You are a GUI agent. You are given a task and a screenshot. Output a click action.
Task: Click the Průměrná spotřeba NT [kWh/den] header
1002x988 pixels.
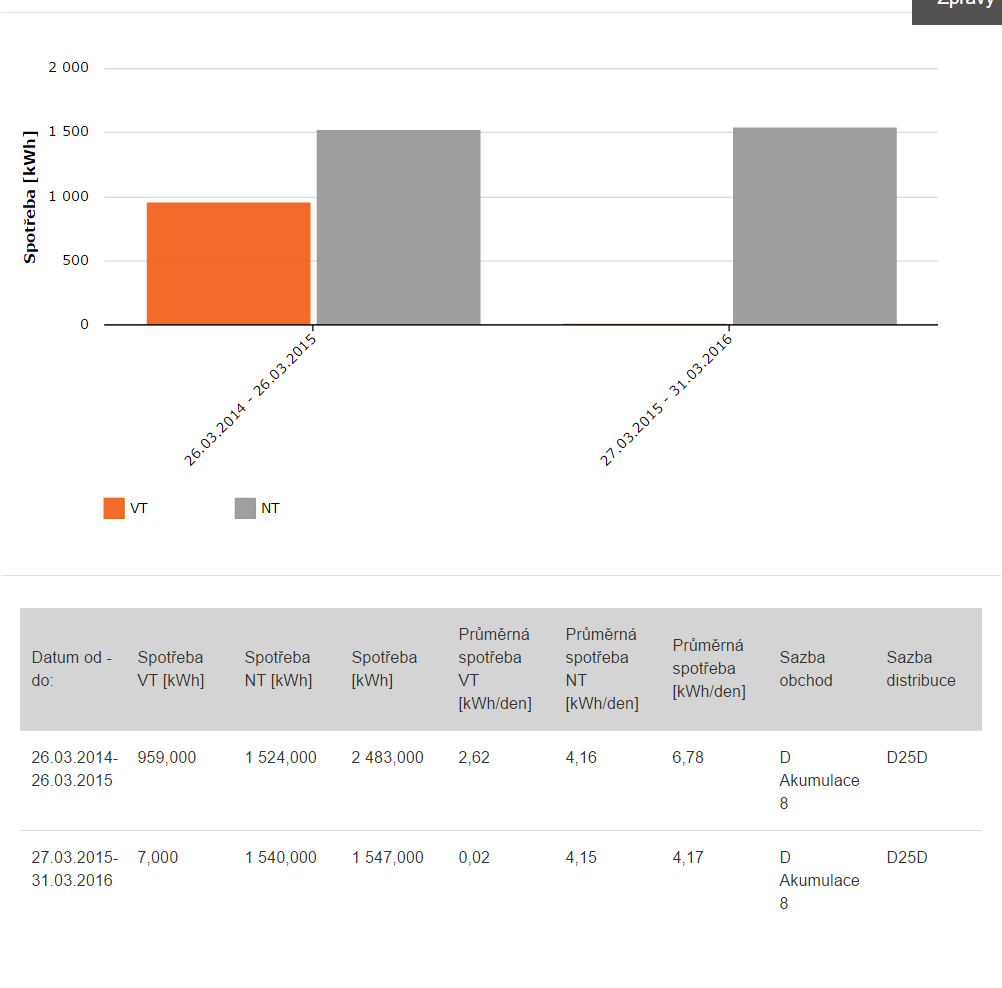tap(602, 668)
